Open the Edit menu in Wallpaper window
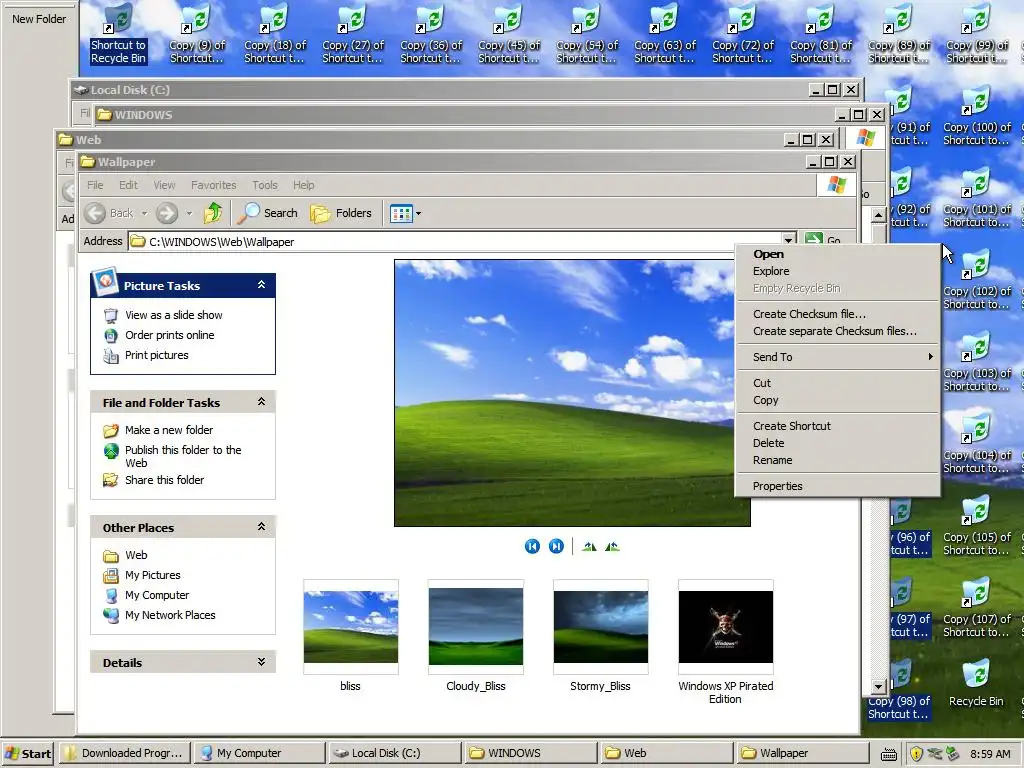 pos(128,185)
